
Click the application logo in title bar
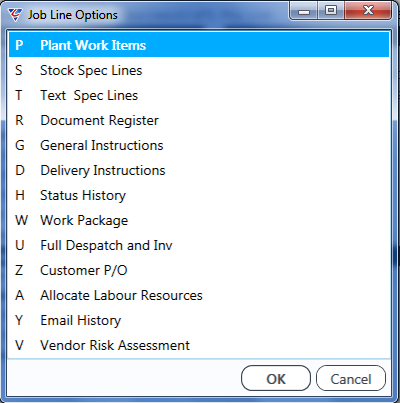click(15, 15)
